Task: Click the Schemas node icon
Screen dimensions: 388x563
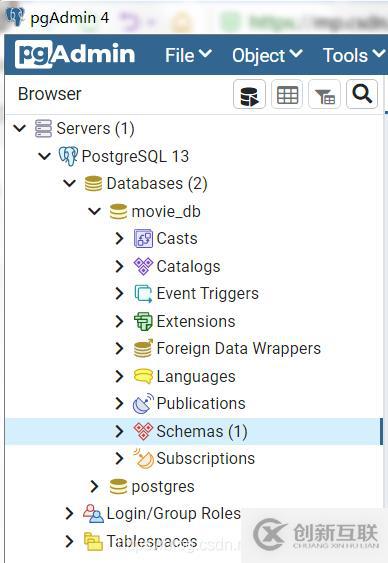Action: pyautogui.click(x=143, y=431)
